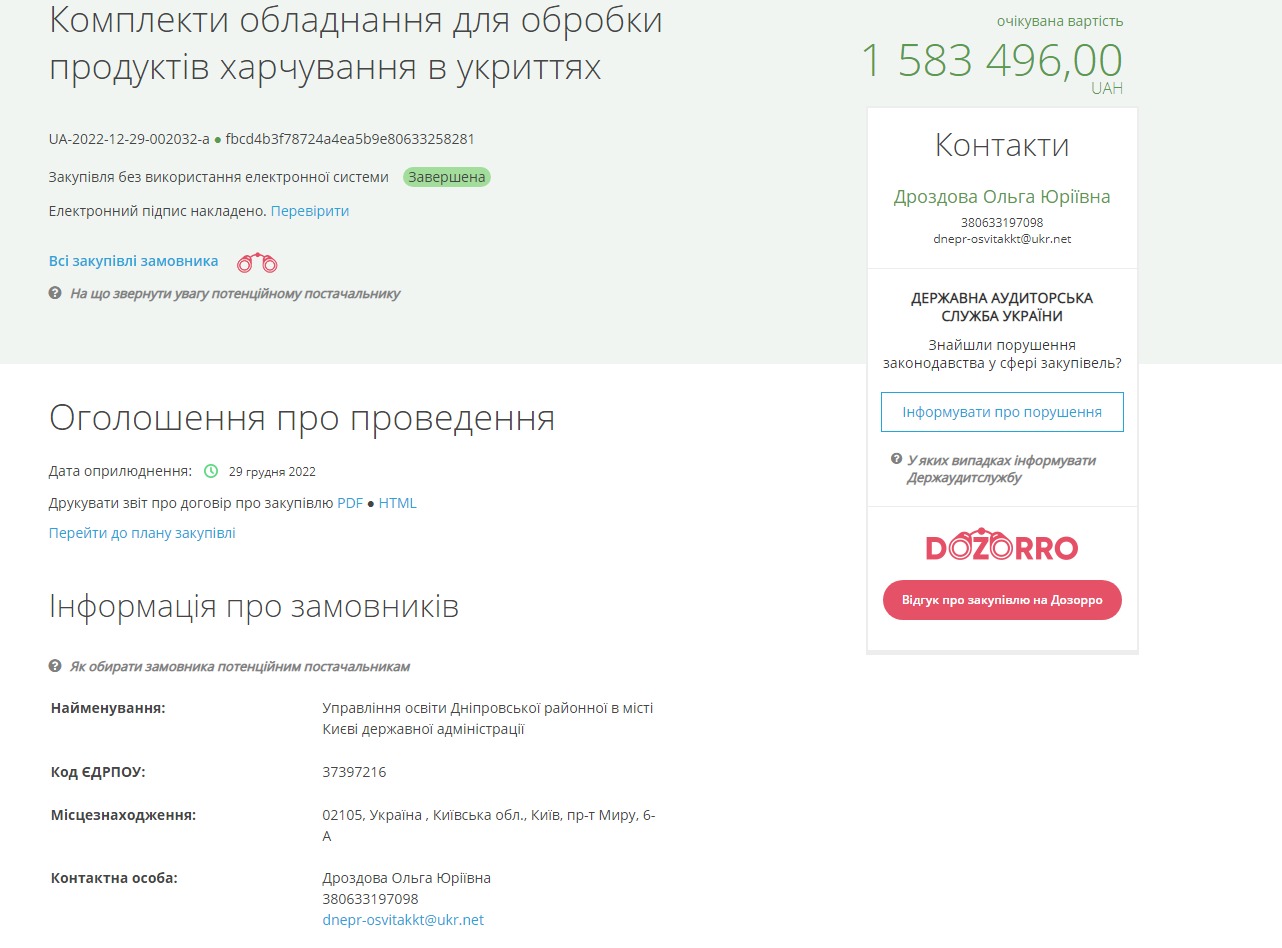Click the DOZORRO logo
The height and width of the screenshot is (948, 1282).
(x=1002, y=546)
